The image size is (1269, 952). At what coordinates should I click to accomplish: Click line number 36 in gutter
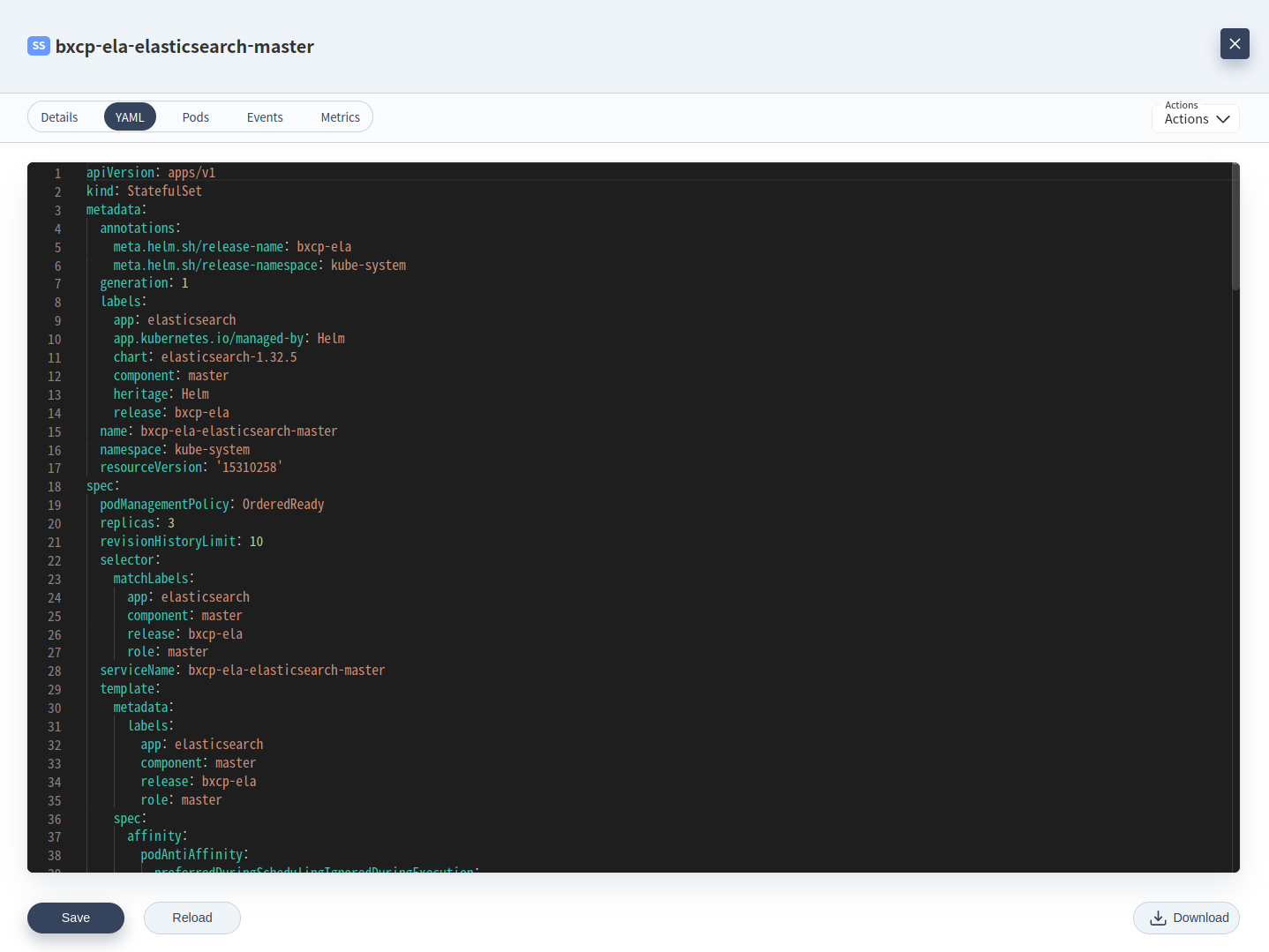click(55, 820)
